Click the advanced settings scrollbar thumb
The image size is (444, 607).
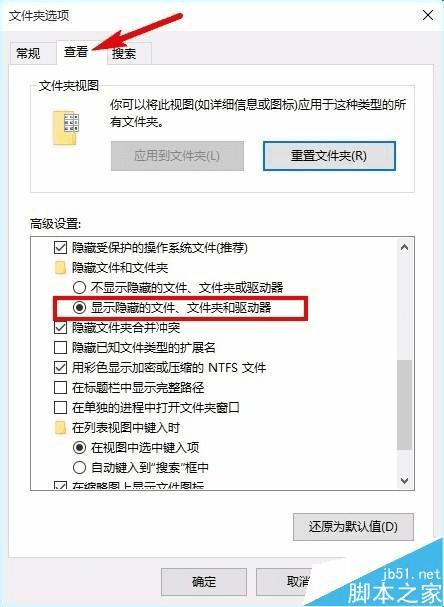point(405,405)
